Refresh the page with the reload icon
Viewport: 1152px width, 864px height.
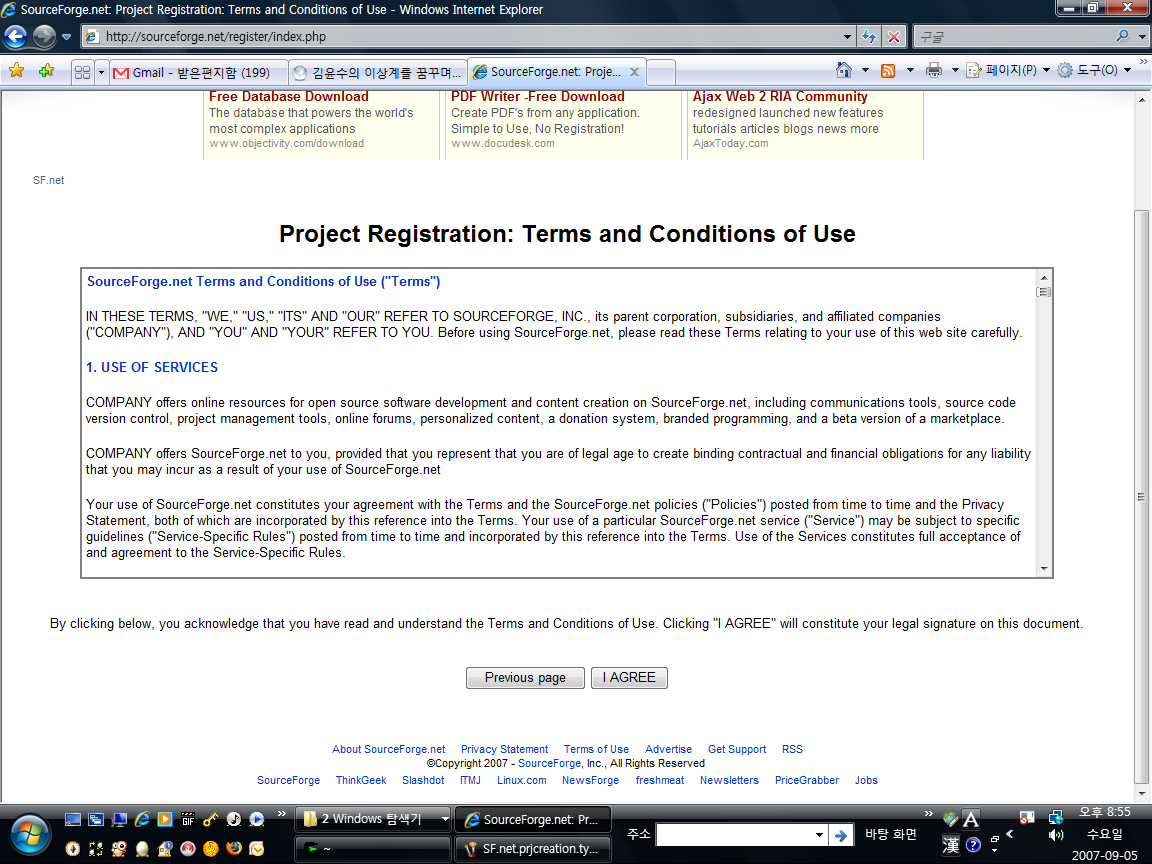pos(869,36)
